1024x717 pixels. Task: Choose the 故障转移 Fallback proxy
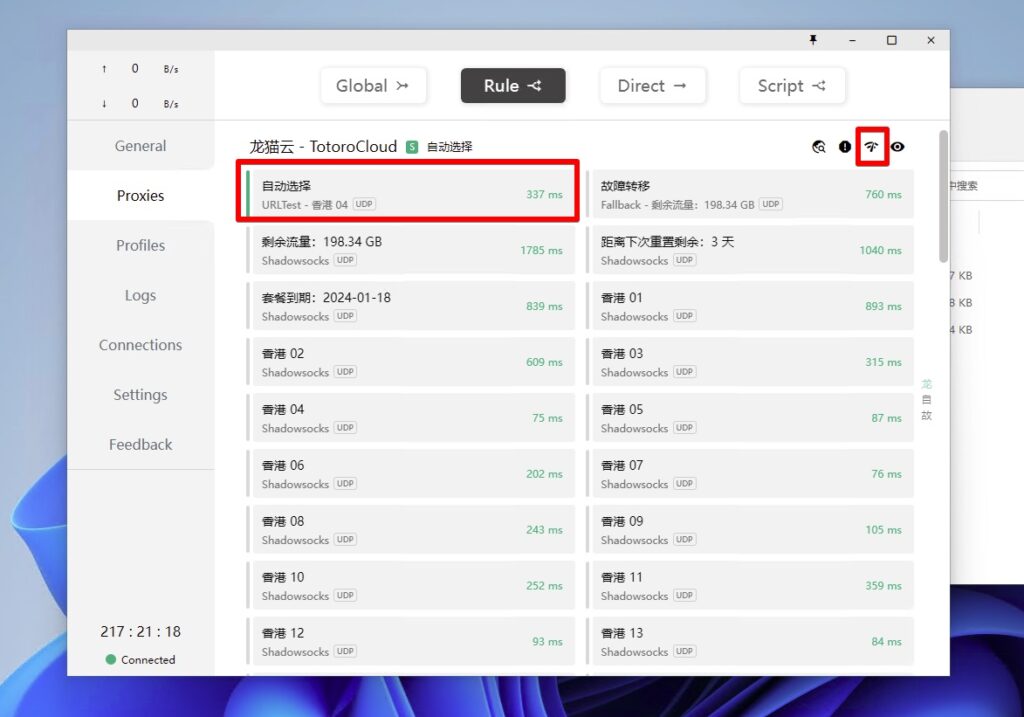click(x=750, y=194)
